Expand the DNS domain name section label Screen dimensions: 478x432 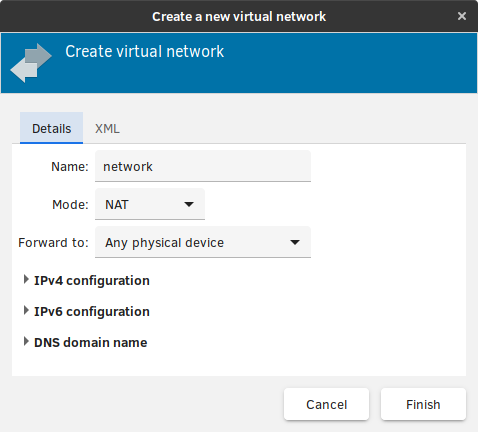click(x=90, y=343)
